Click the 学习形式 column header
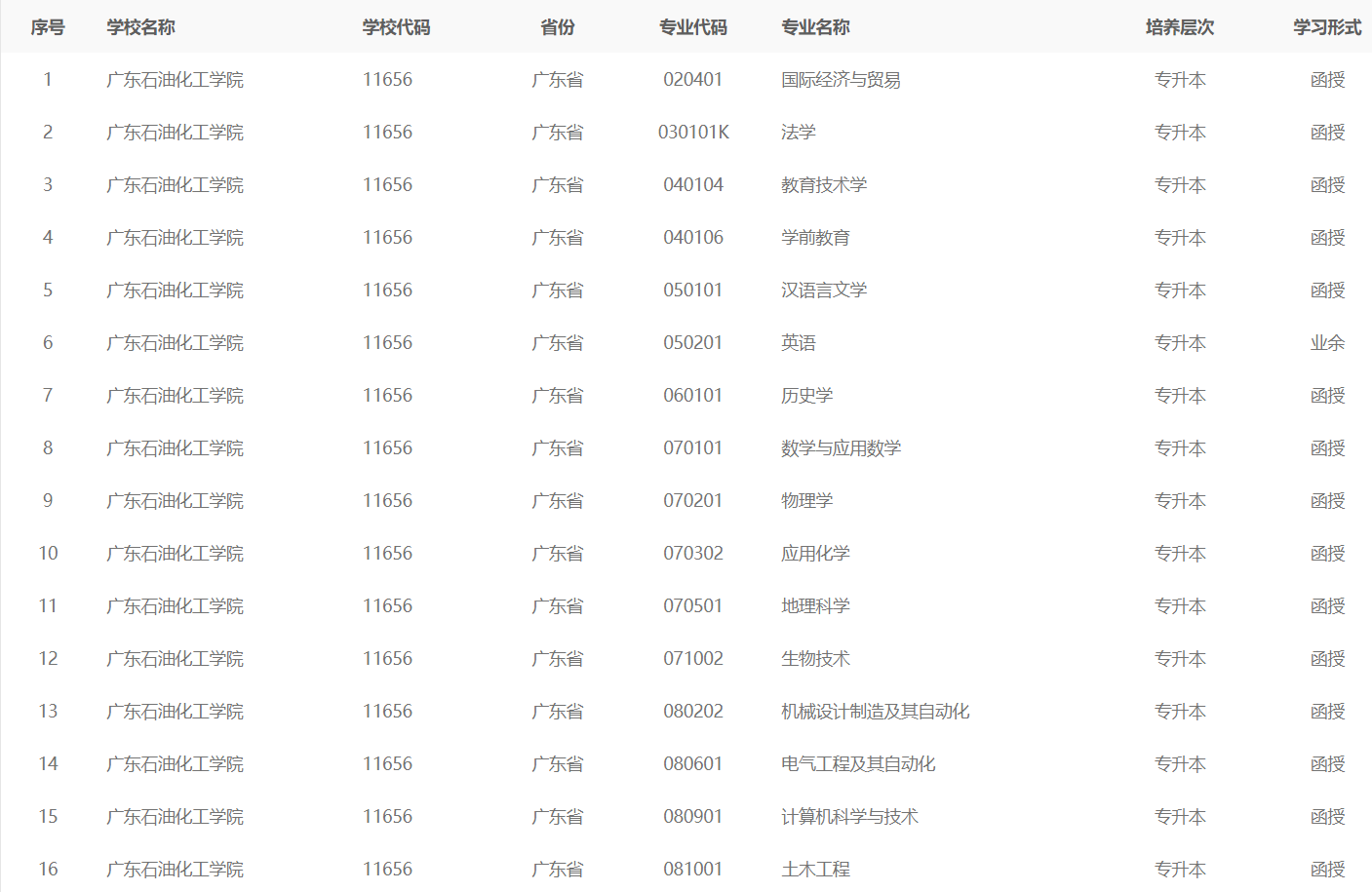The image size is (1372, 892). [x=1327, y=27]
